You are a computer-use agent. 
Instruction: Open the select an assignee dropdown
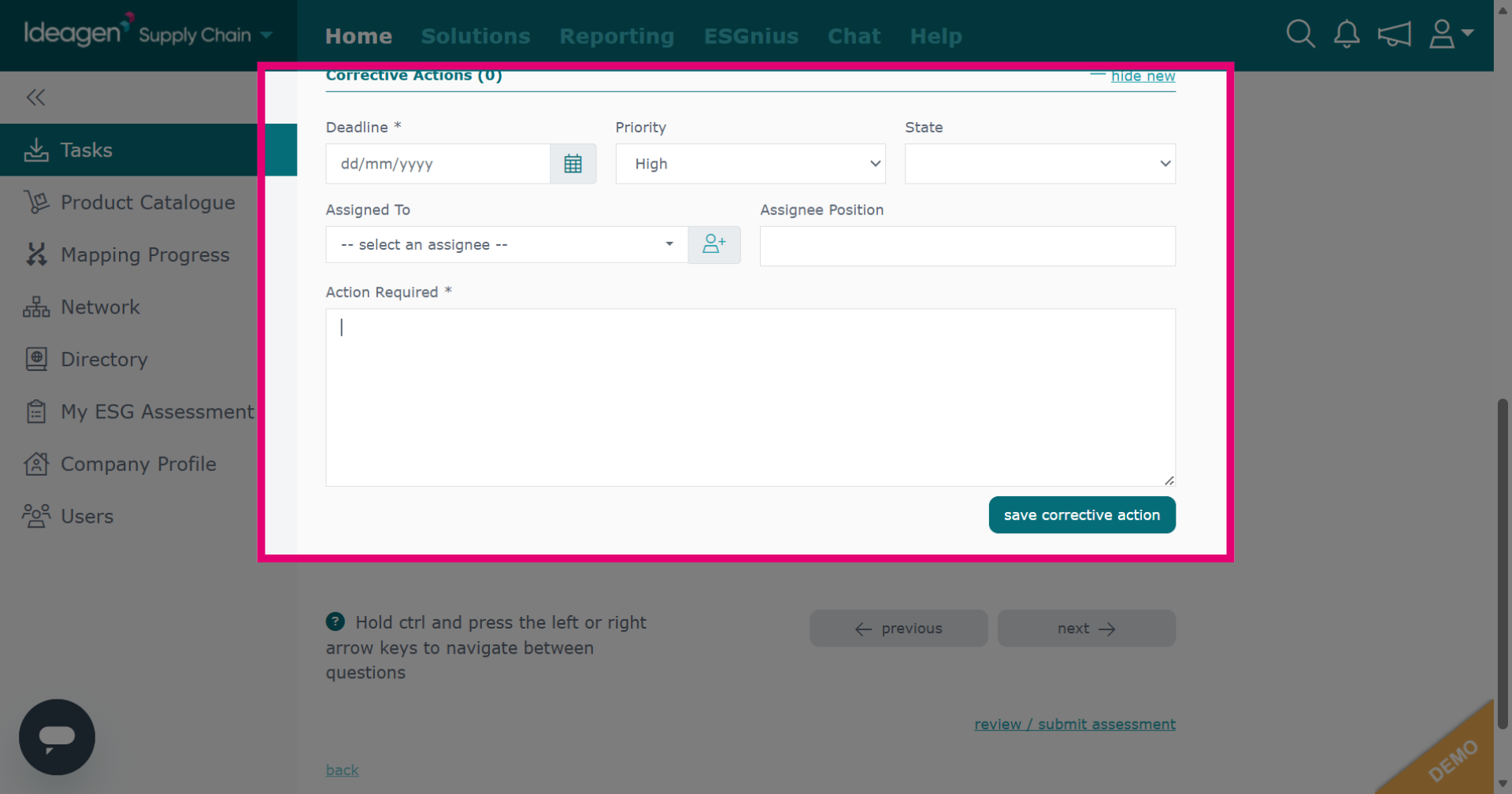tap(507, 244)
